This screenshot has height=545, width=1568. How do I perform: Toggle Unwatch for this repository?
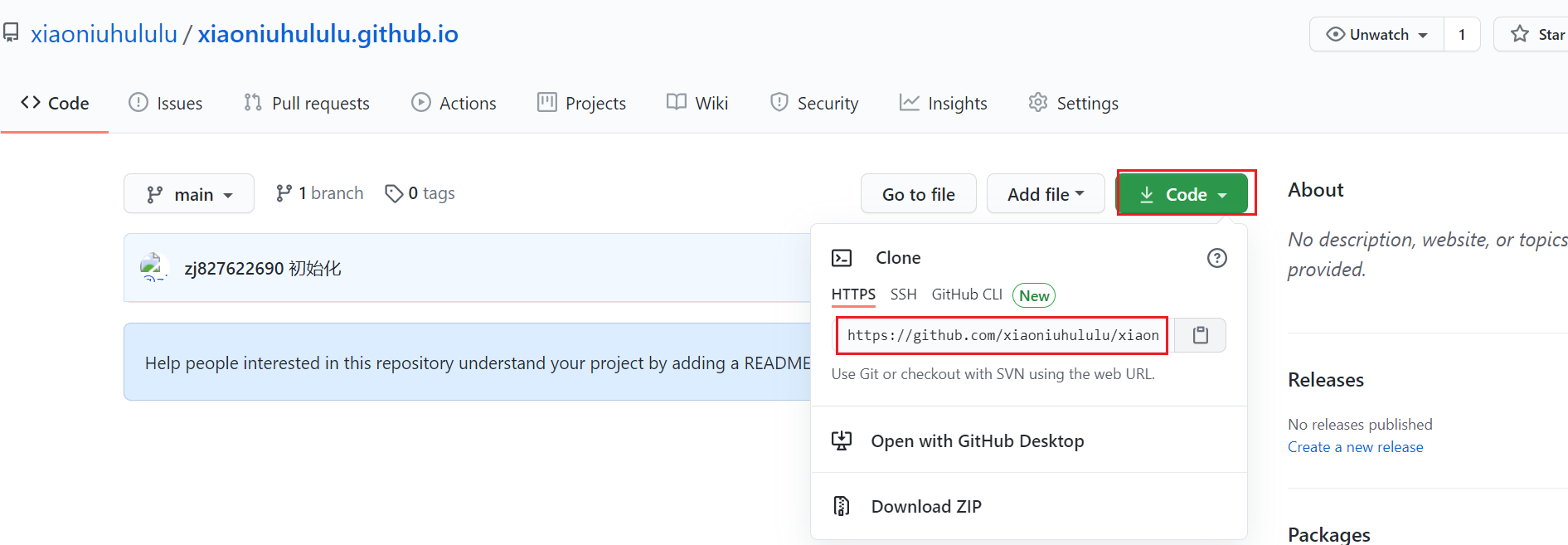[x=1376, y=34]
